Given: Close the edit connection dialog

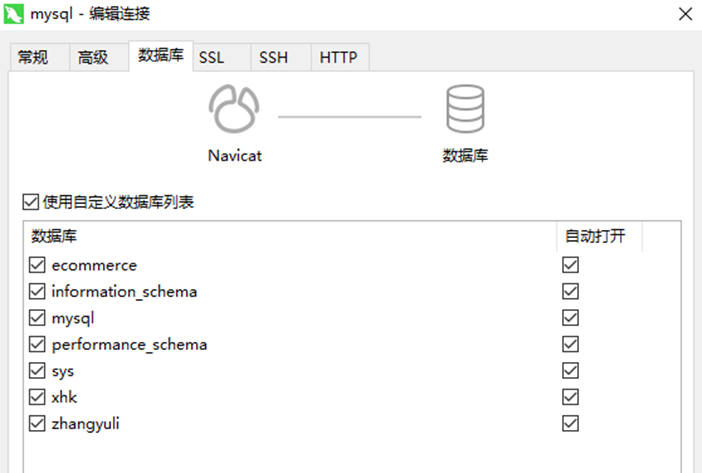Looking at the screenshot, I should click(685, 14).
